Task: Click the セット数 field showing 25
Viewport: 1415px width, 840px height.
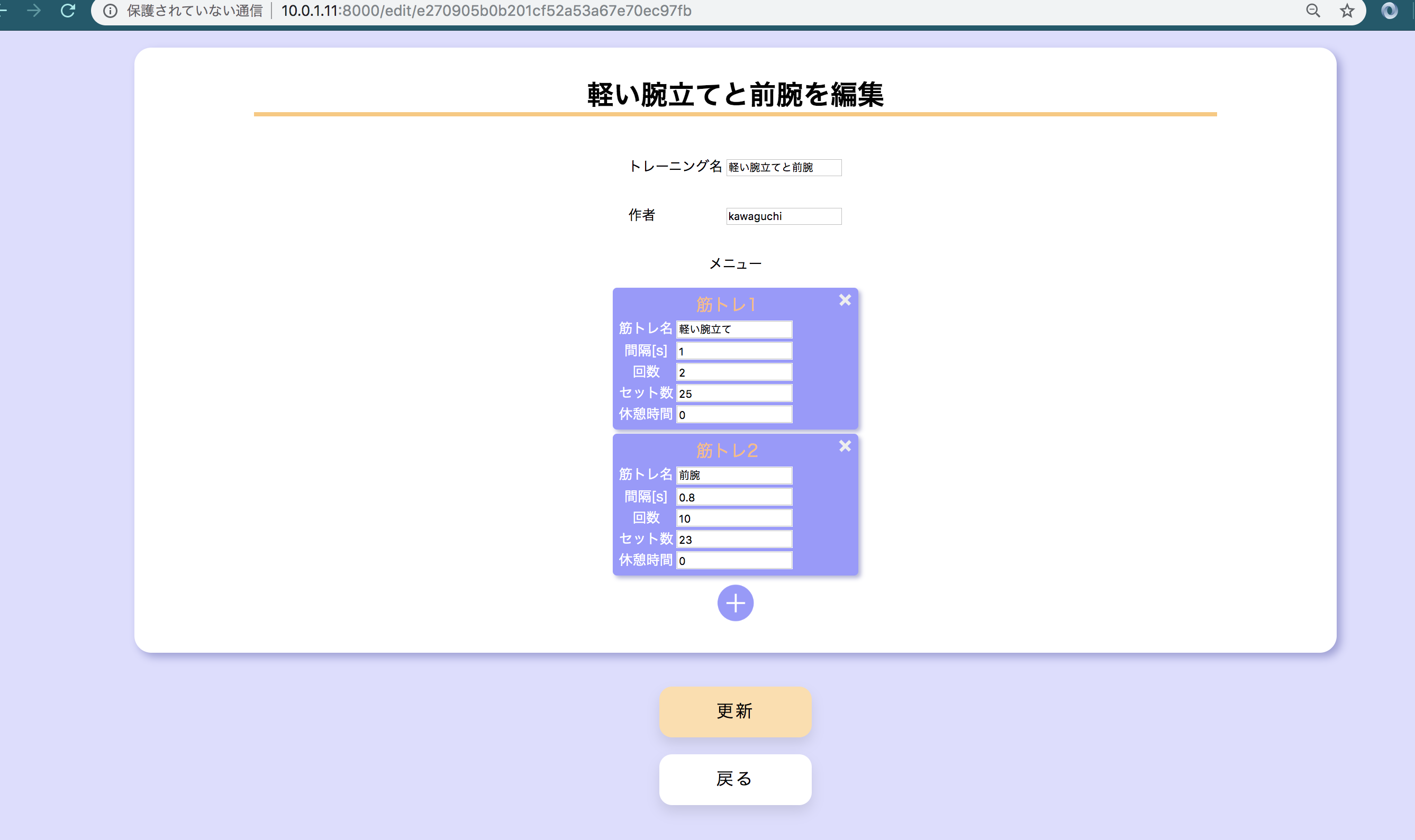Action: coord(734,394)
